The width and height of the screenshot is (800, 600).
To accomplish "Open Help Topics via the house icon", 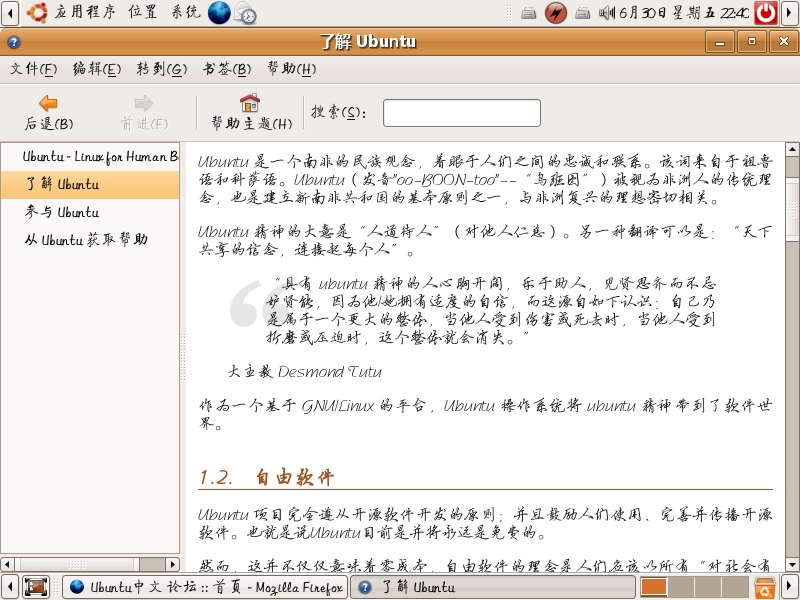I will click(250, 103).
